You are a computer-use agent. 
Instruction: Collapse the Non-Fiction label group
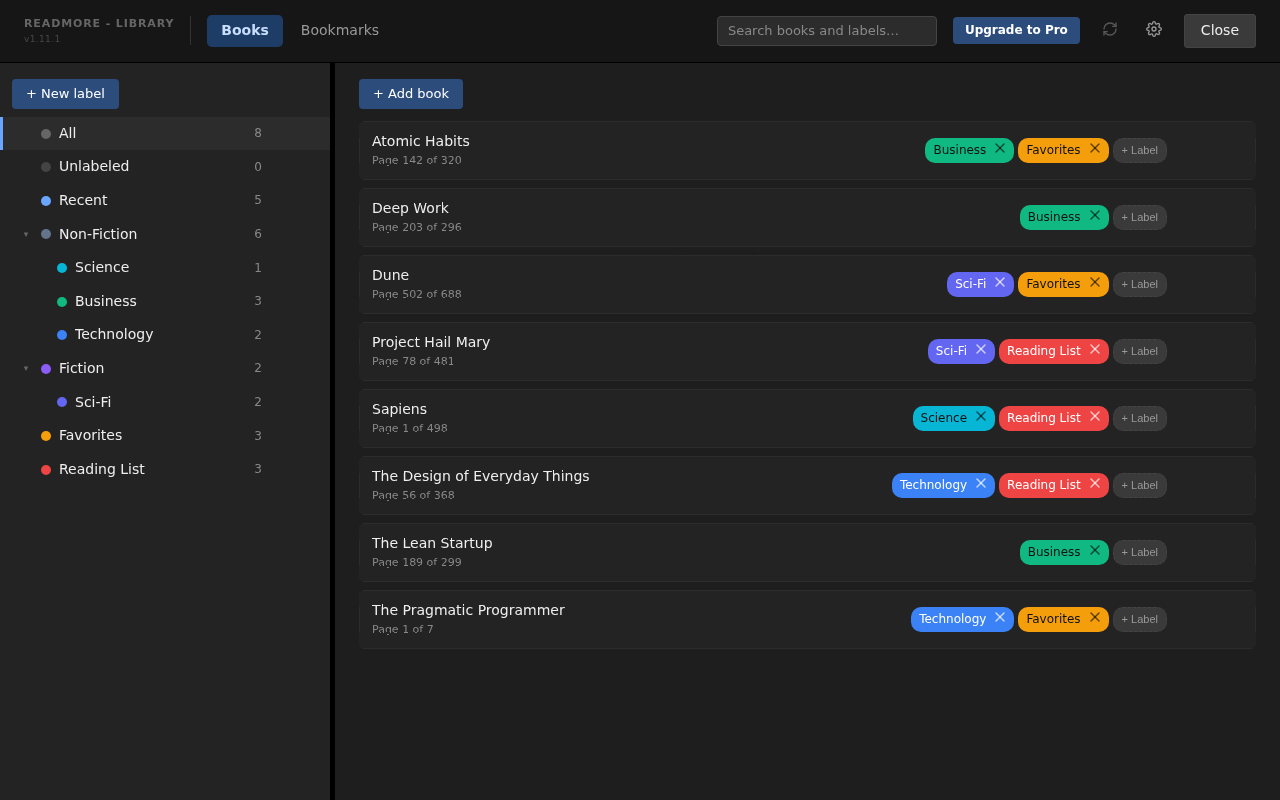(x=26, y=234)
